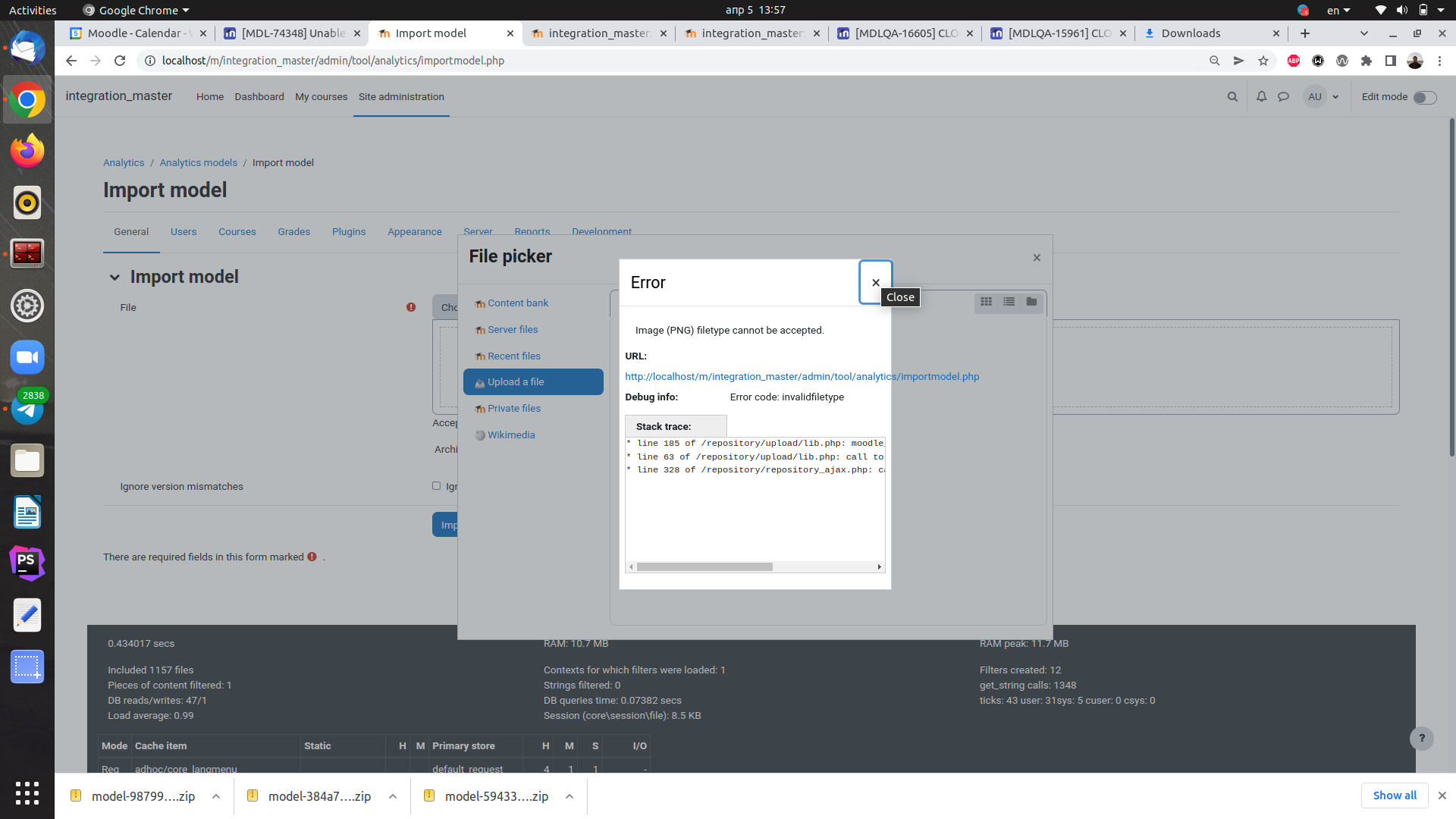Switch file picker to list view

click(x=1009, y=302)
